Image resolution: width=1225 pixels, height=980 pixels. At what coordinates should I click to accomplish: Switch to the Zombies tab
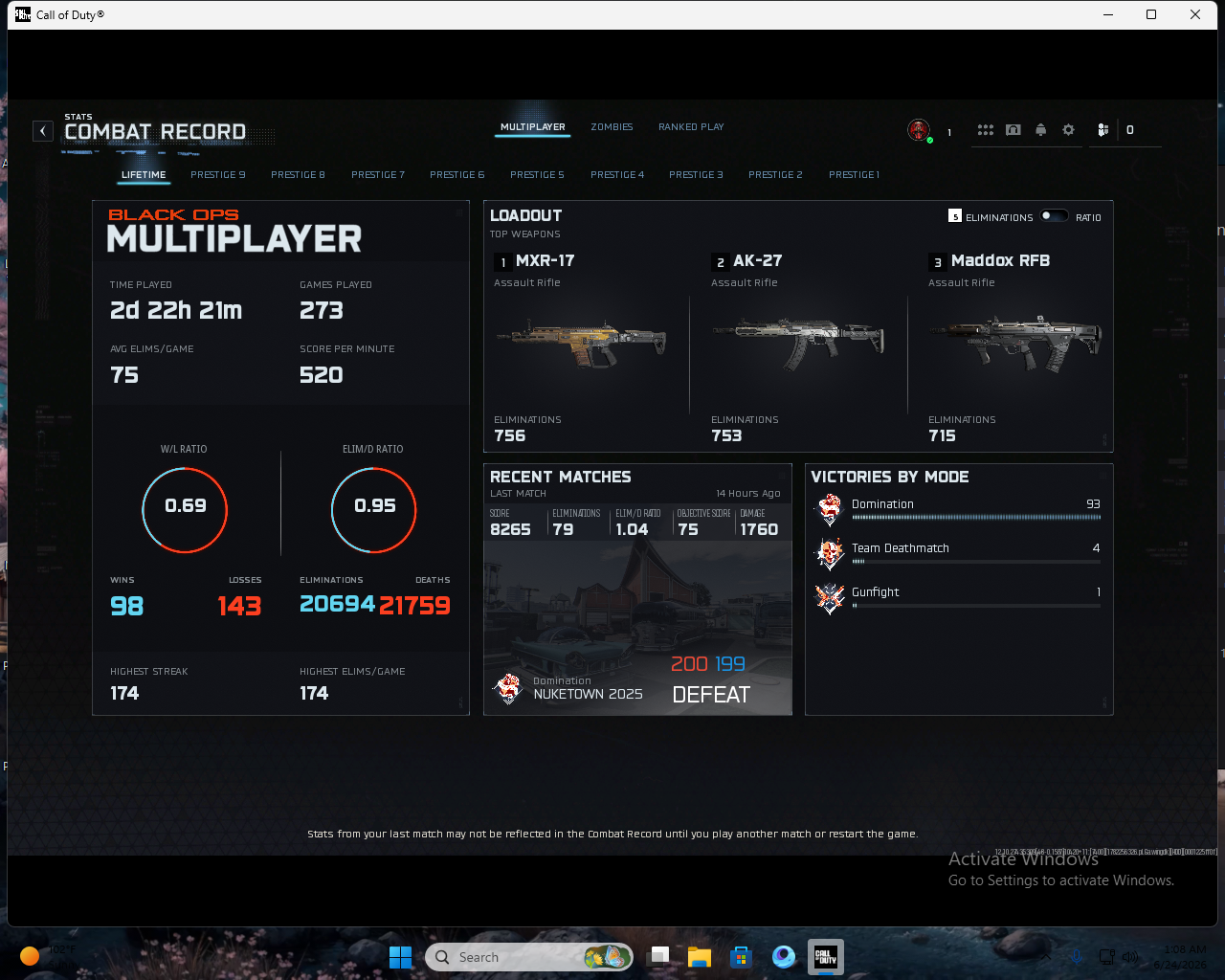pyautogui.click(x=612, y=127)
